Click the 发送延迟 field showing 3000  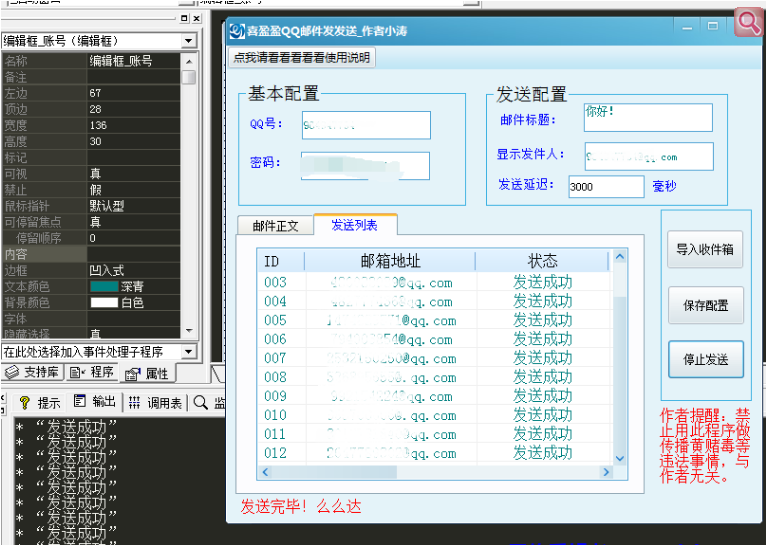point(606,187)
